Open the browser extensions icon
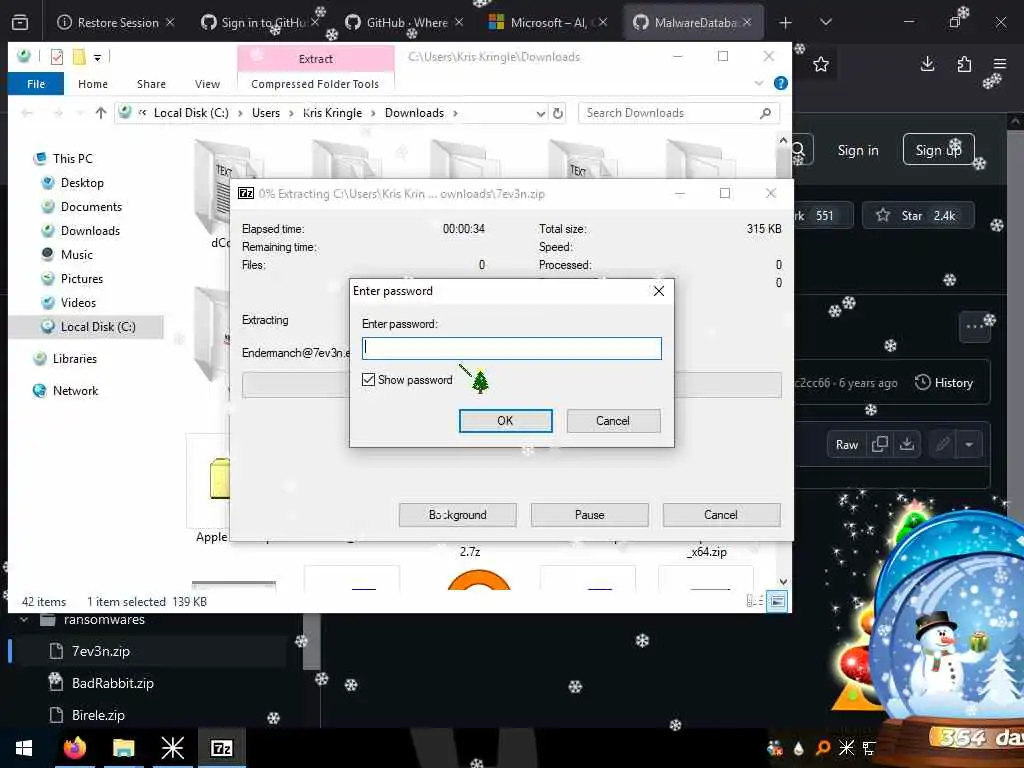 click(x=964, y=64)
